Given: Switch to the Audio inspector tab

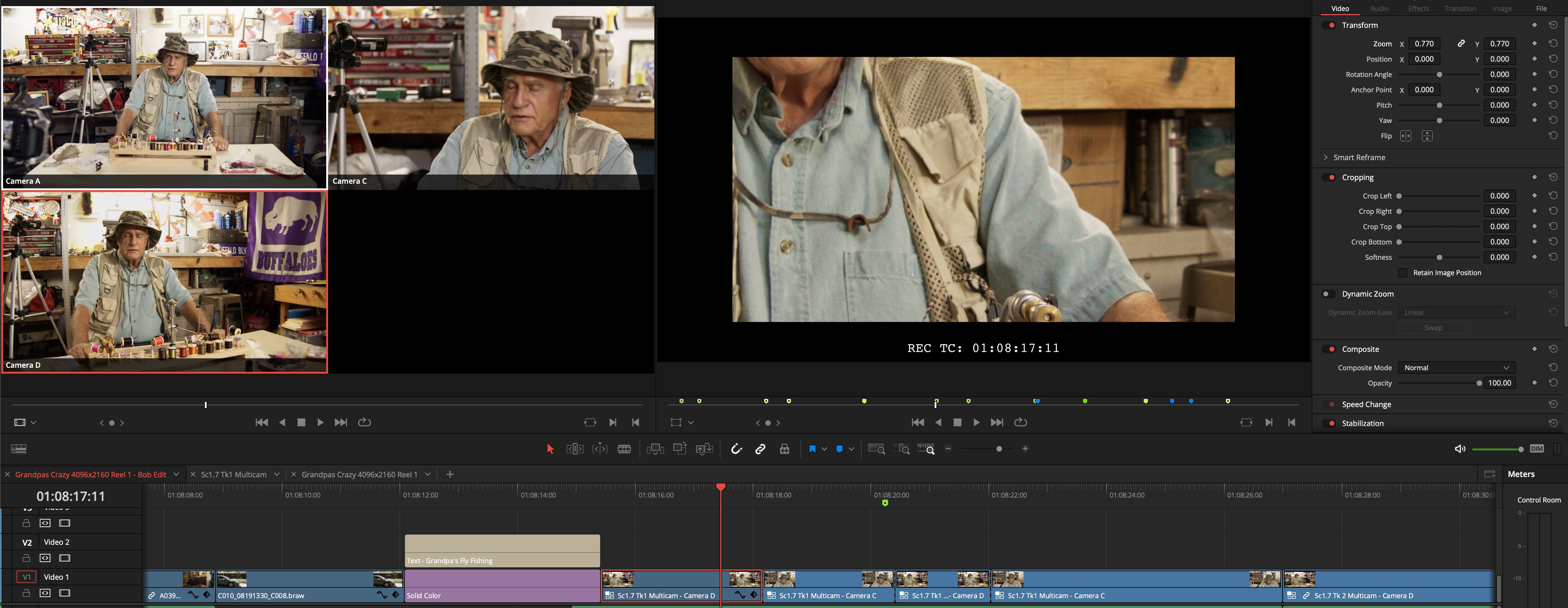Looking at the screenshot, I should click(1379, 9).
